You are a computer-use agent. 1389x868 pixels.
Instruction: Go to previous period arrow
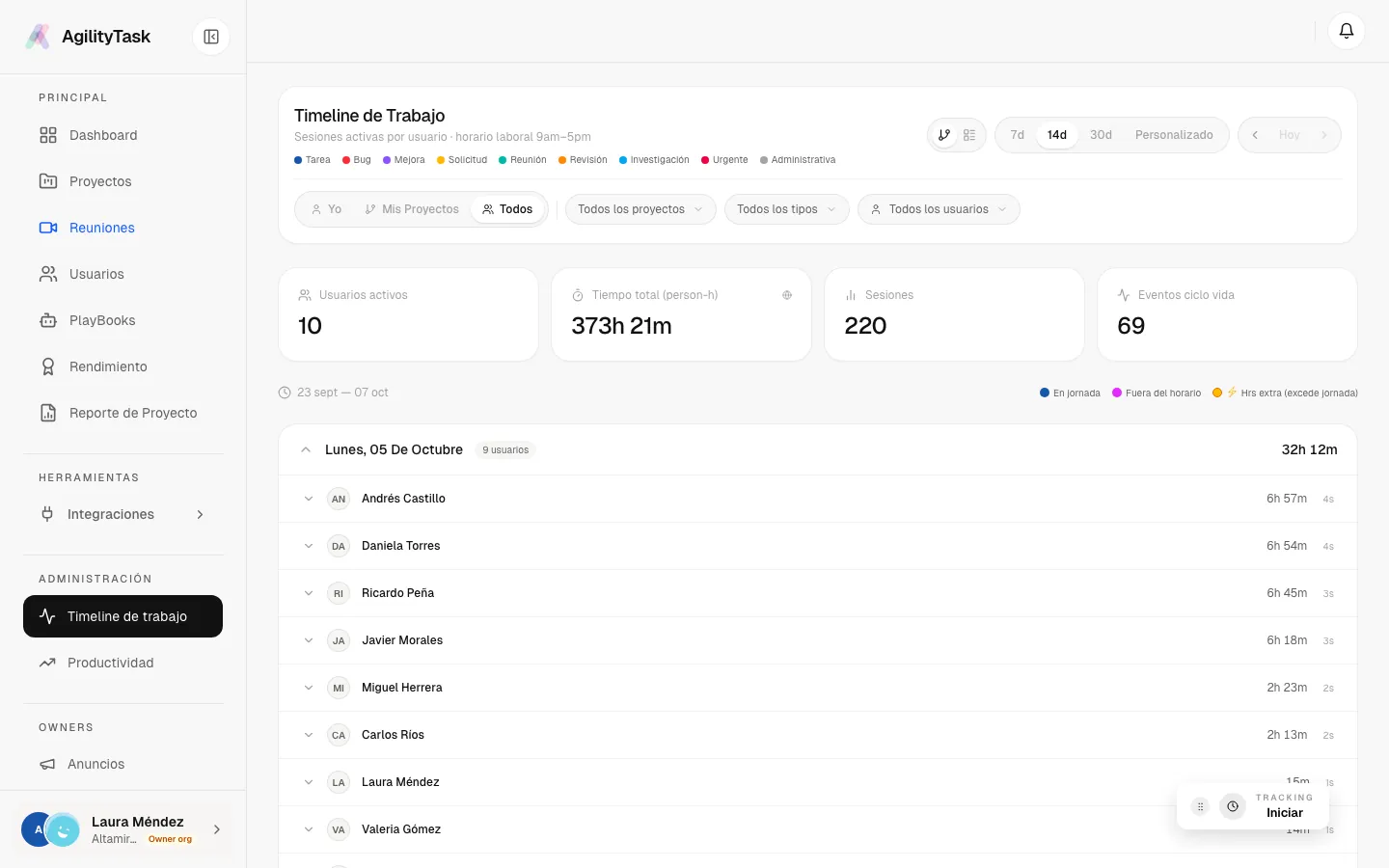1255,135
